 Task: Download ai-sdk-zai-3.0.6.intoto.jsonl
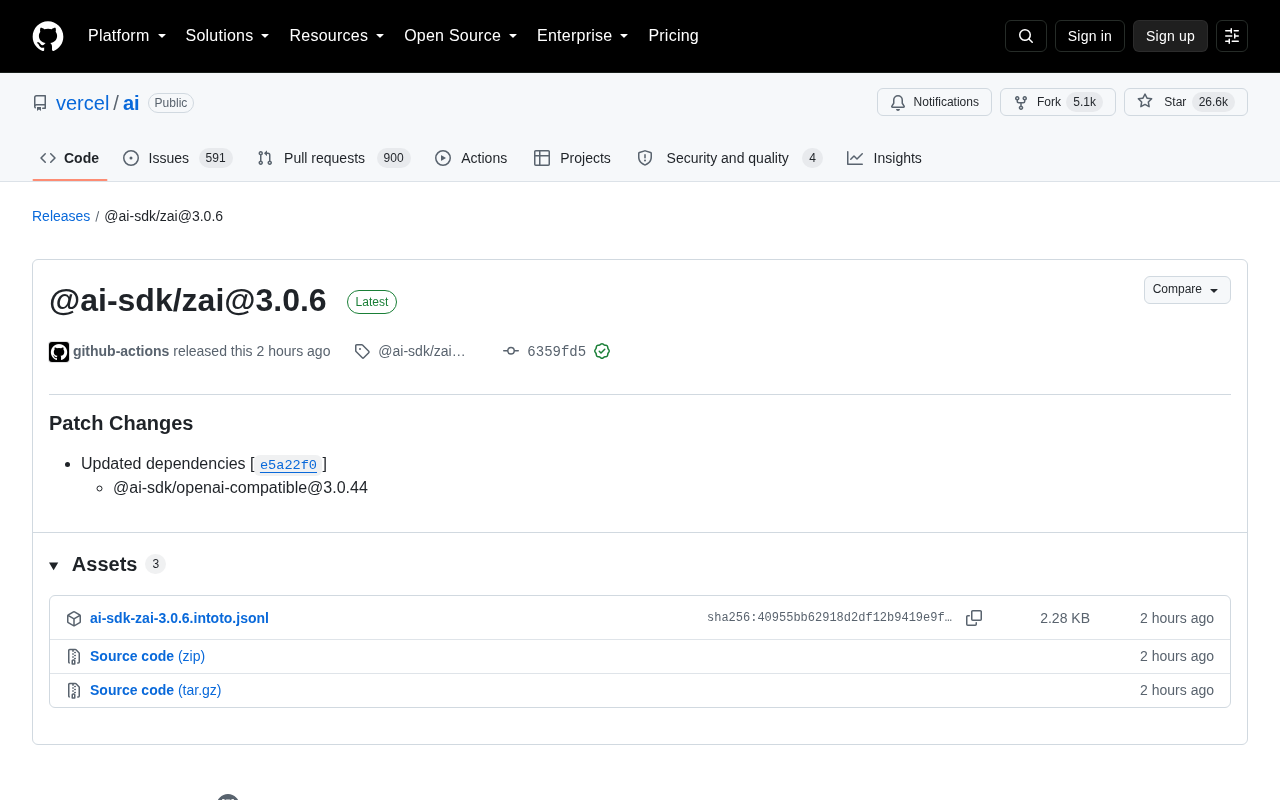coord(179,618)
